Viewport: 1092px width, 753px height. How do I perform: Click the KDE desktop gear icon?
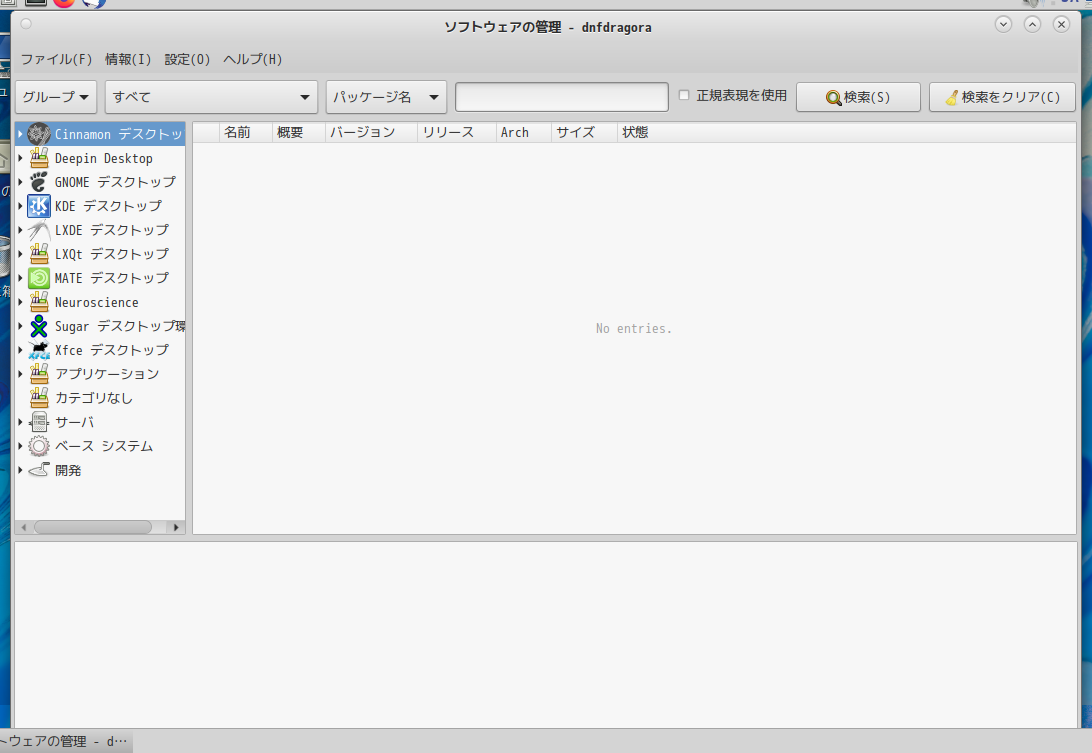(x=39, y=206)
